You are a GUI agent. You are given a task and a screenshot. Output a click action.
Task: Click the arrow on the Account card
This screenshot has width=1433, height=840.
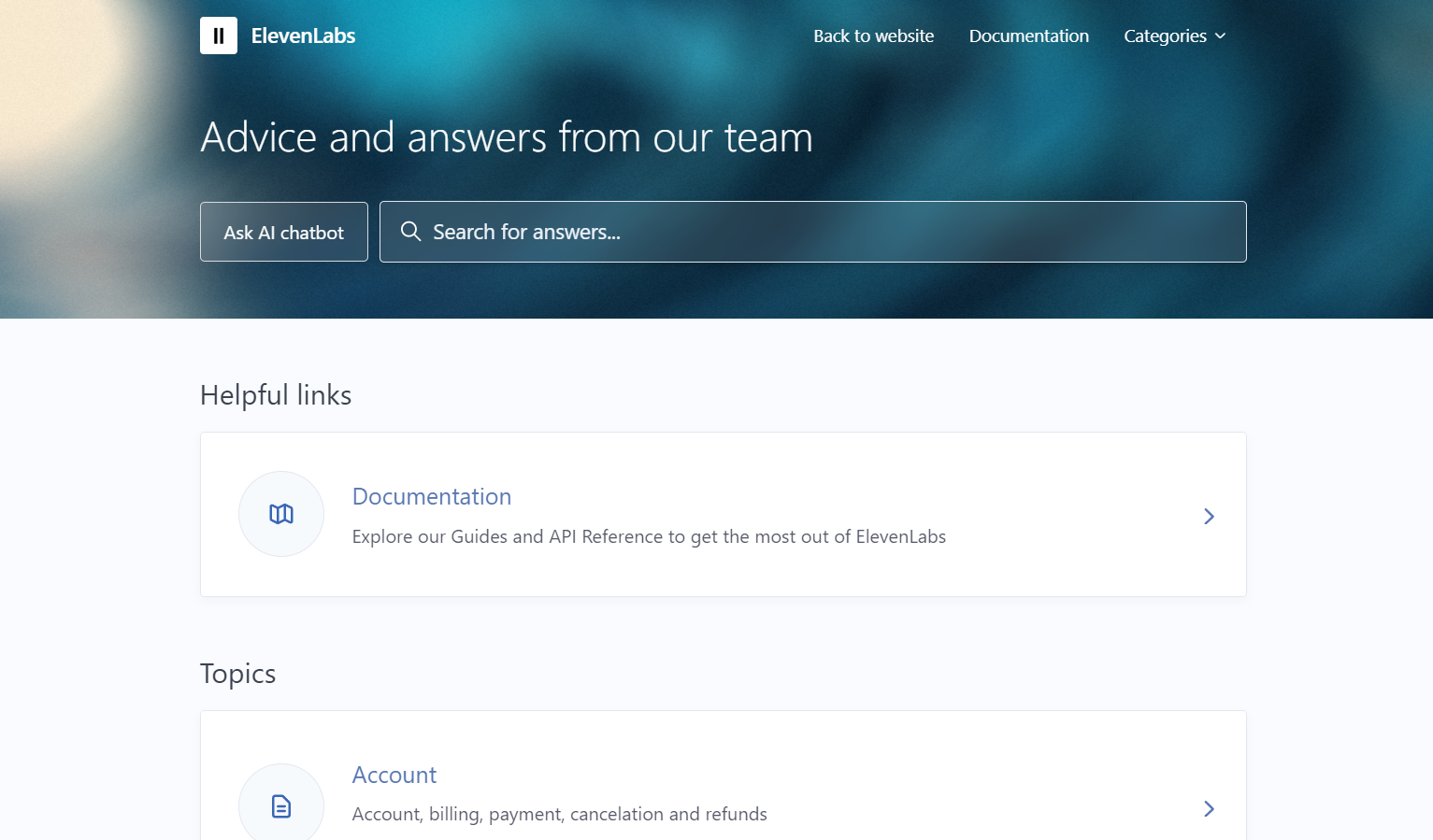1209,808
